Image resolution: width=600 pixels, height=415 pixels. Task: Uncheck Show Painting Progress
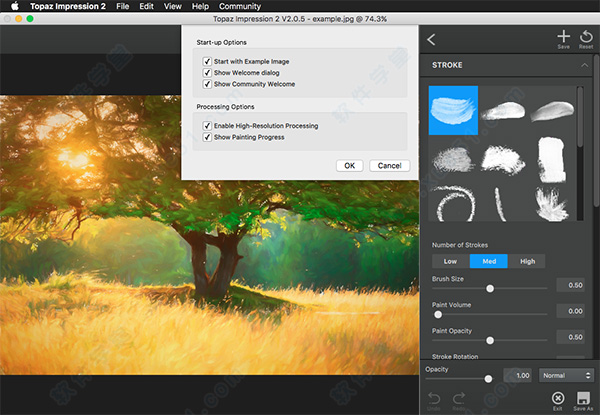click(x=207, y=137)
